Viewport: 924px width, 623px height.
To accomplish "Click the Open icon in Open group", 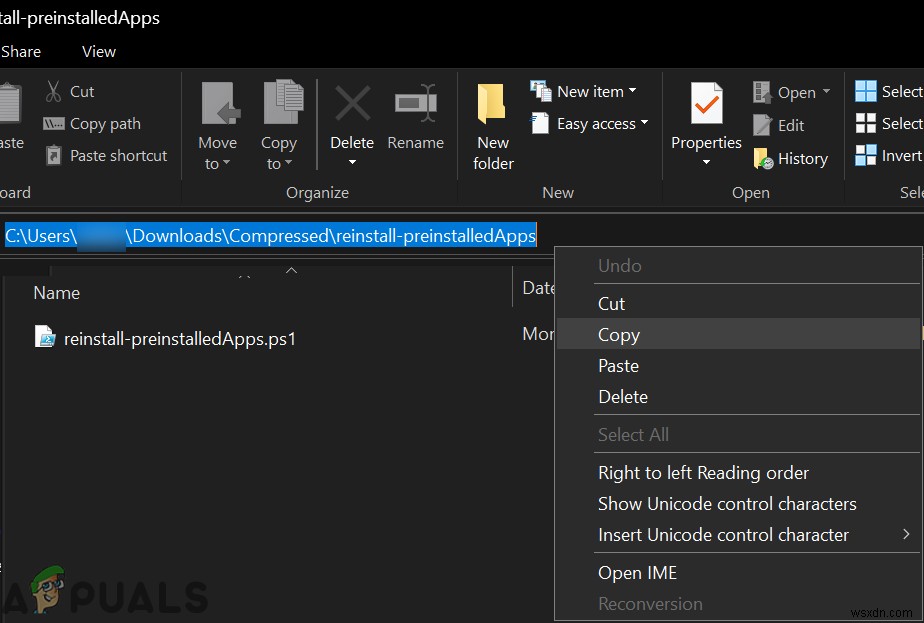I will click(762, 93).
